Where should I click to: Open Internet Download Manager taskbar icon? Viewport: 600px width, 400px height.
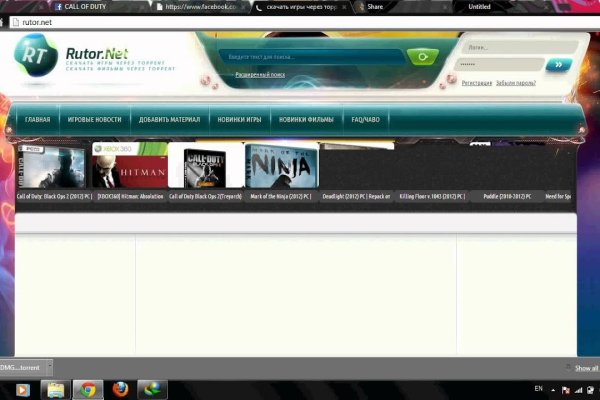[153, 389]
